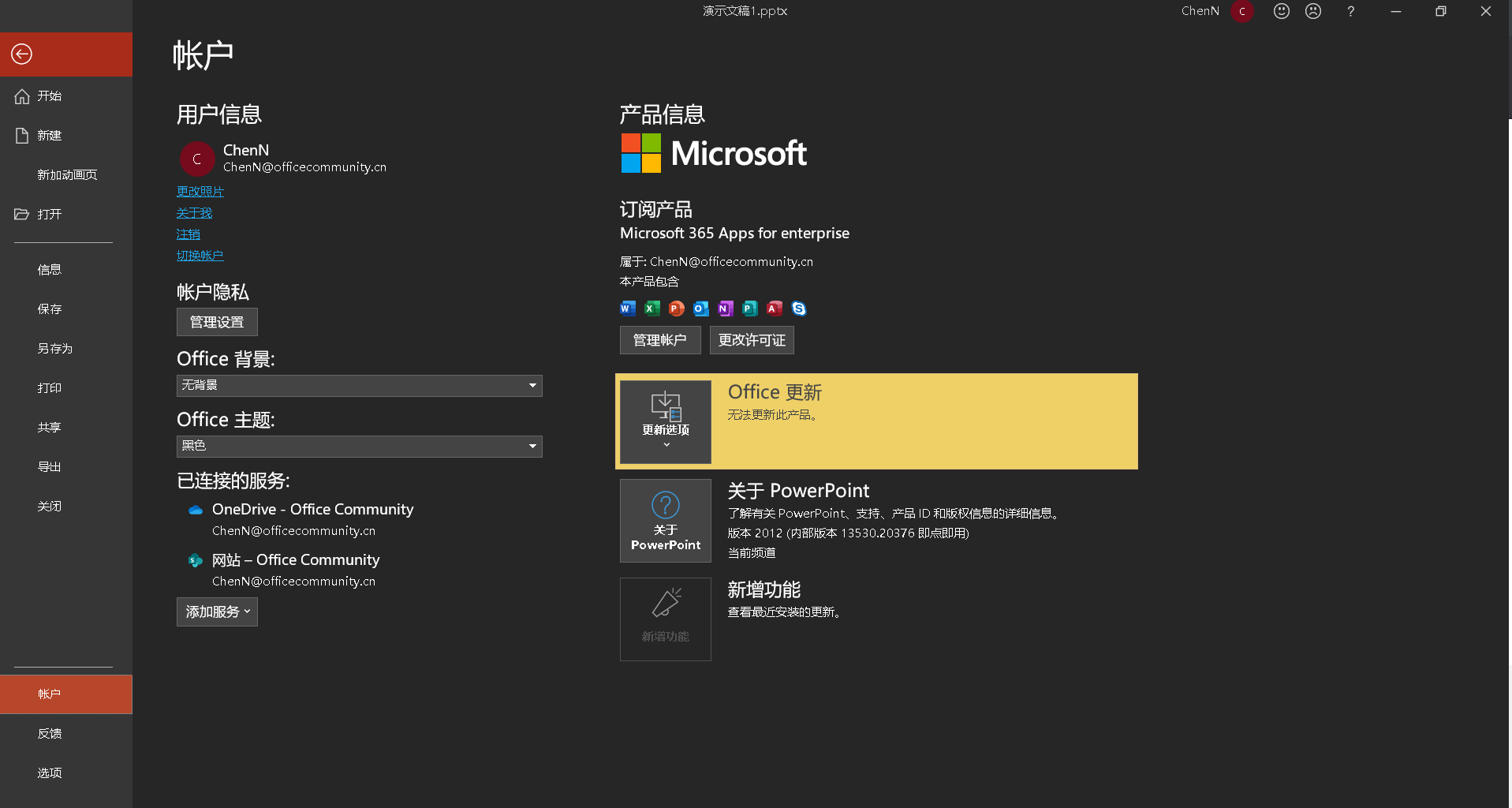Click the 更改许可证 button
The width and height of the screenshot is (1512, 808).
click(752, 340)
